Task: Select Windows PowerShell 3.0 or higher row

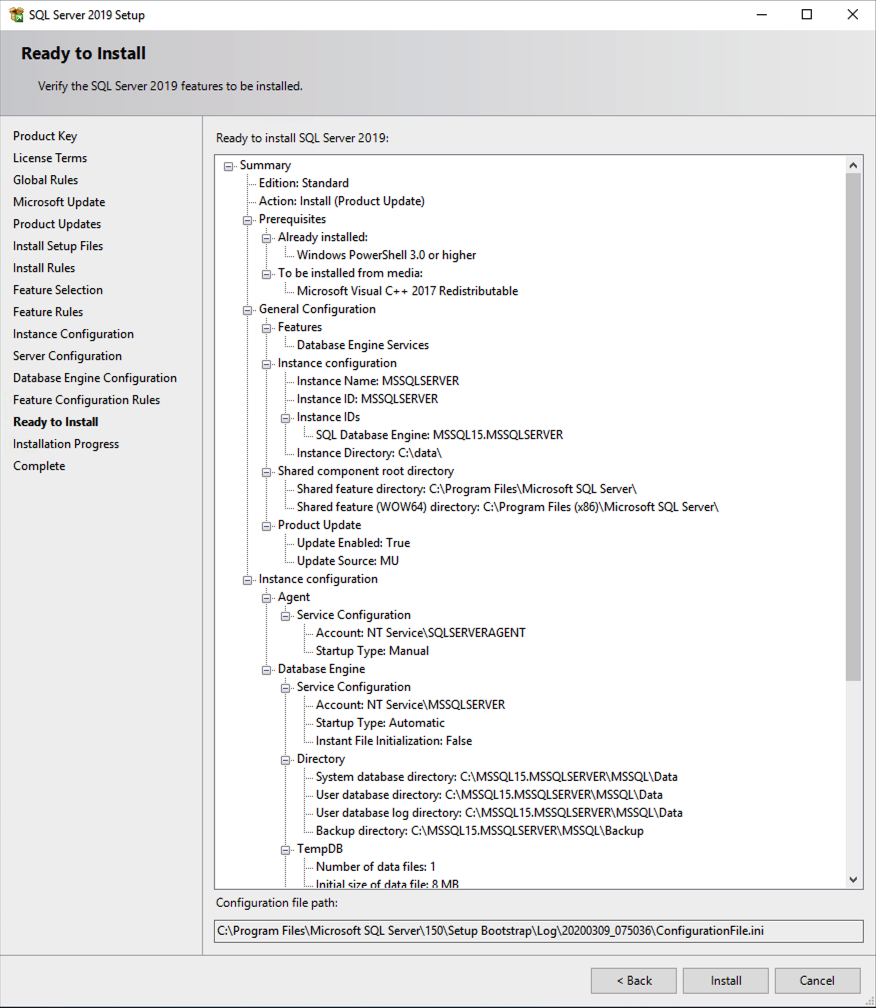Action: tap(386, 255)
